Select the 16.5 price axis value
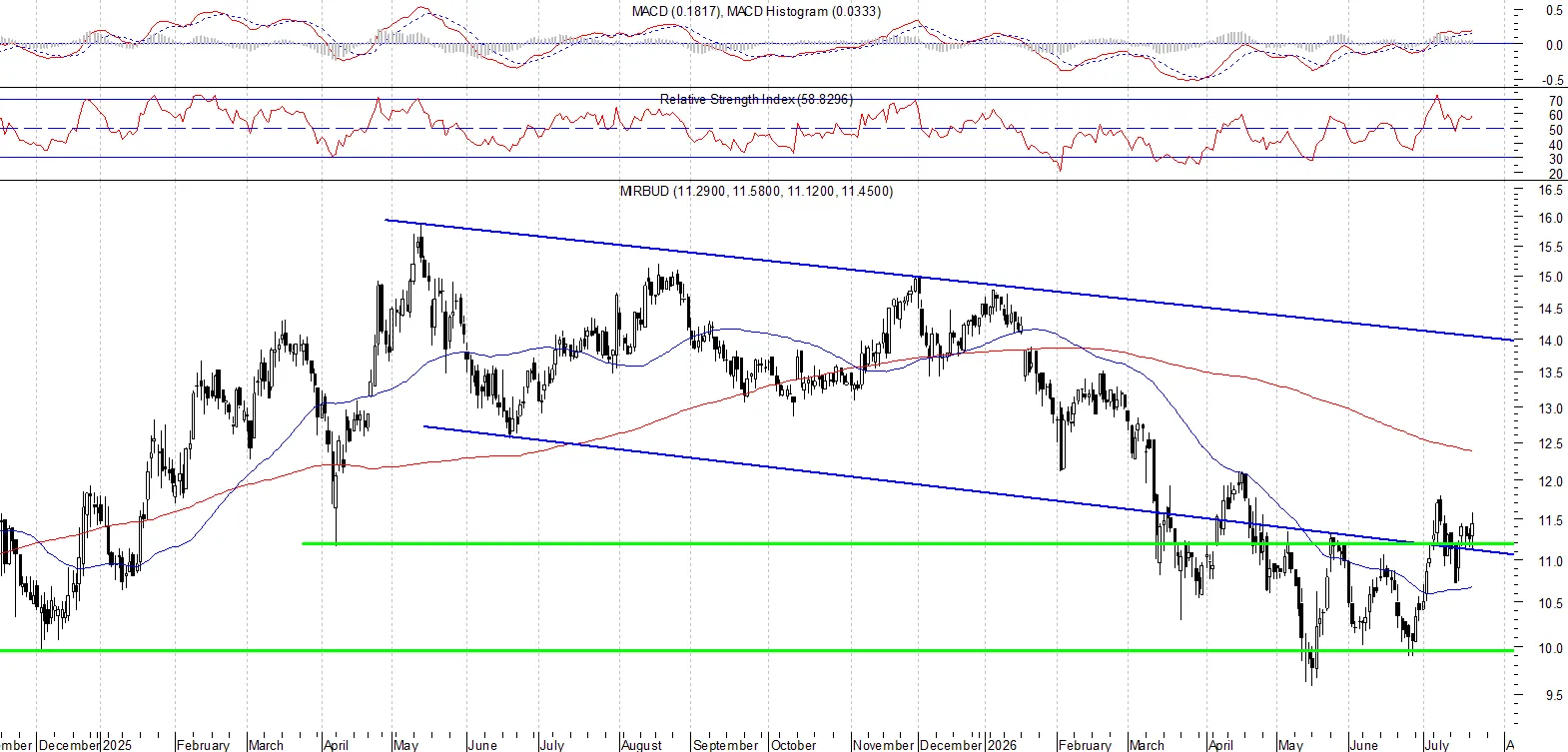 click(1551, 190)
